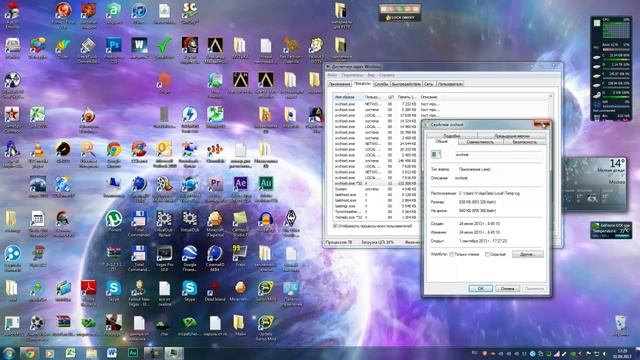Click Отмена in the Properties dialog
This screenshot has height=360, width=640.
coord(507,289)
